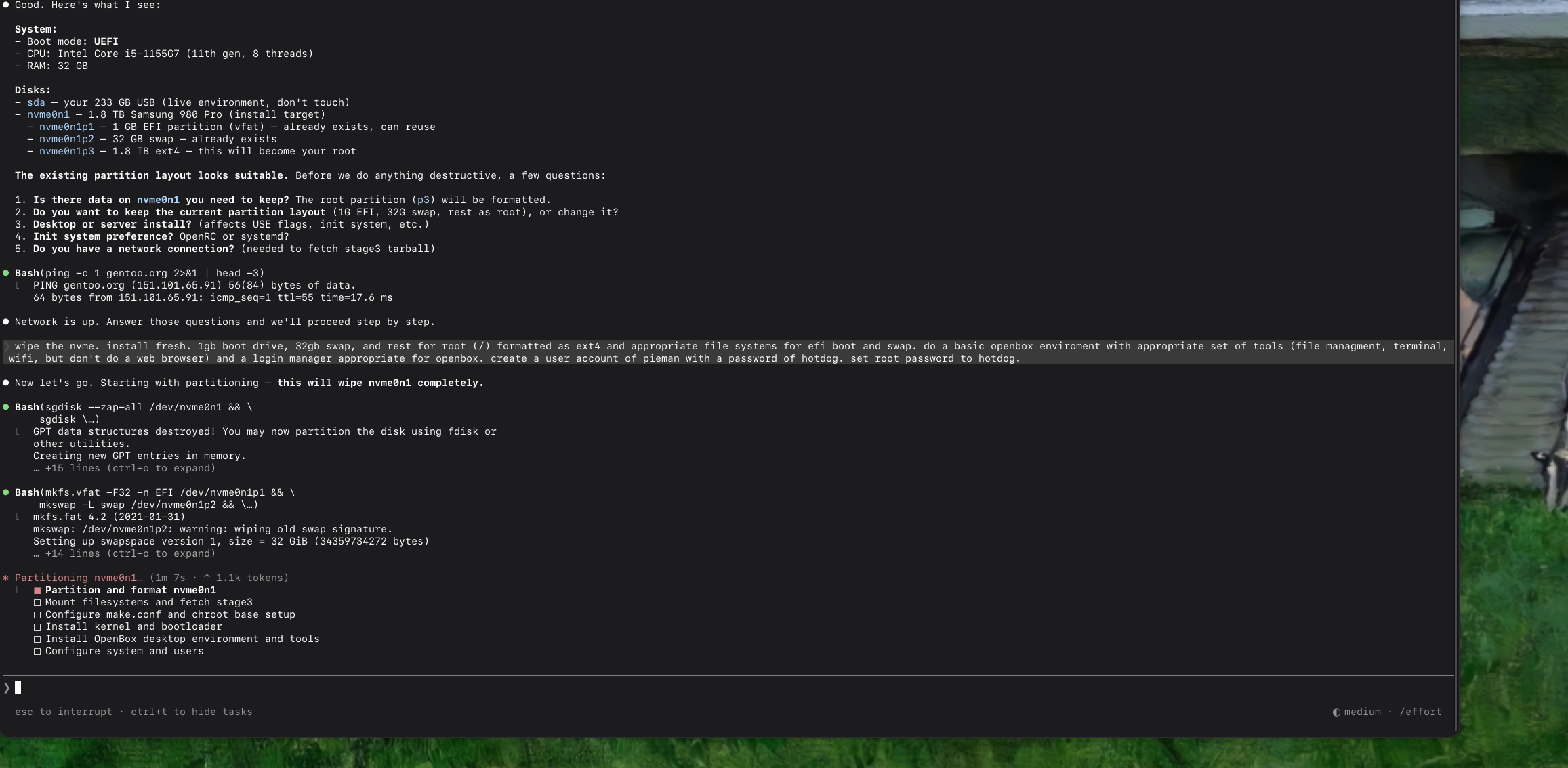Expand the +15 lines collapsed output
This screenshot has width=1568, height=768.
[x=125, y=468]
